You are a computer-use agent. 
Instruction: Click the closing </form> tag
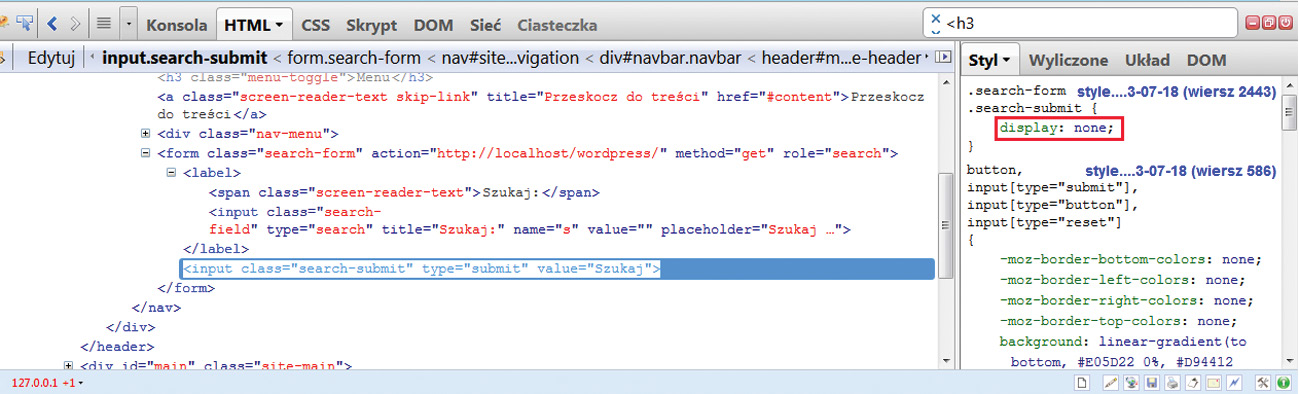(186, 288)
